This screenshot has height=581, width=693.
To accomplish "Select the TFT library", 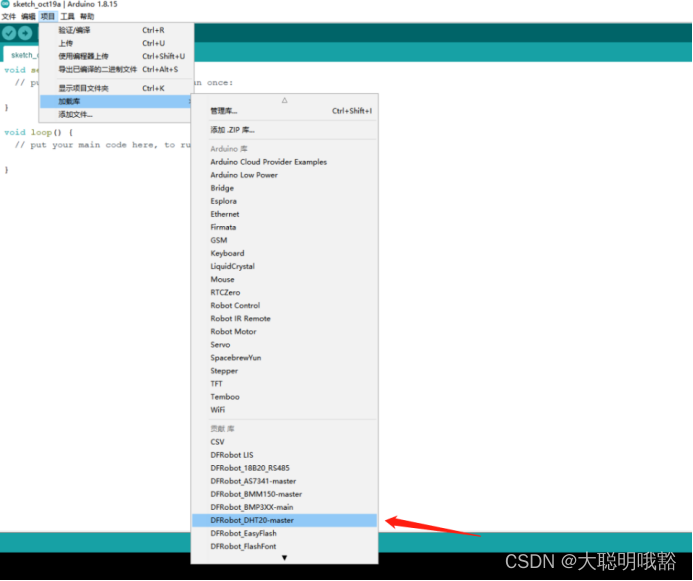I will click(x=285, y=384).
